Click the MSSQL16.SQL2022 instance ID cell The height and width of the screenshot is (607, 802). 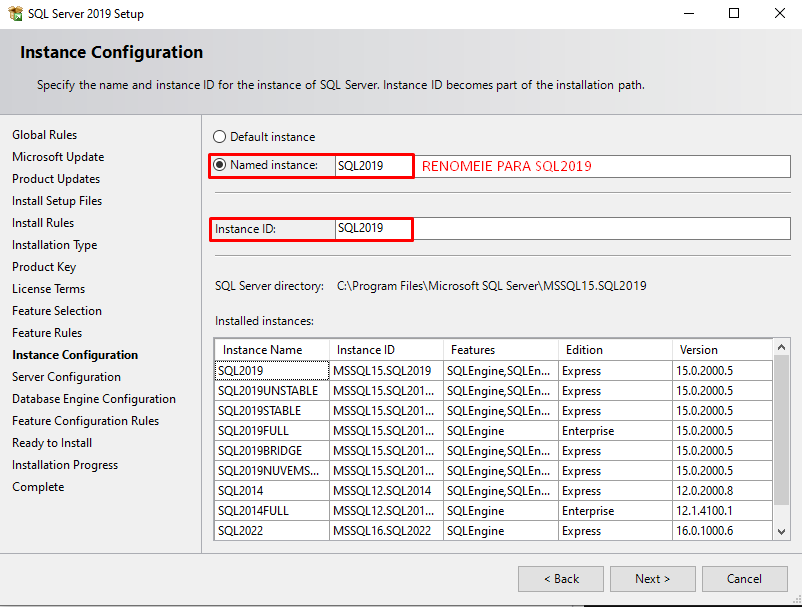(x=386, y=531)
